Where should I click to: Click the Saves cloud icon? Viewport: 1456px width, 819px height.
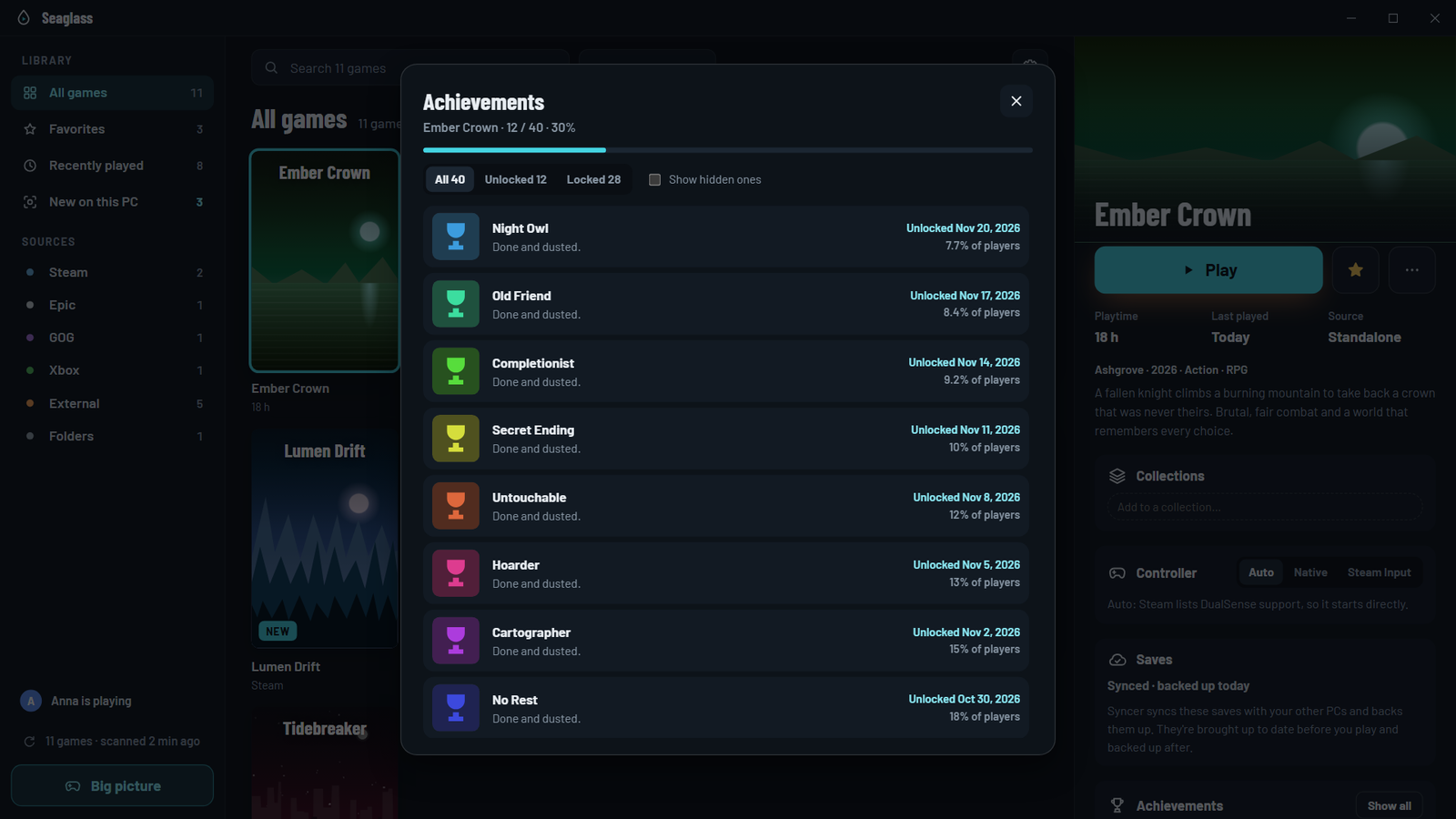tap(1117, 660)
